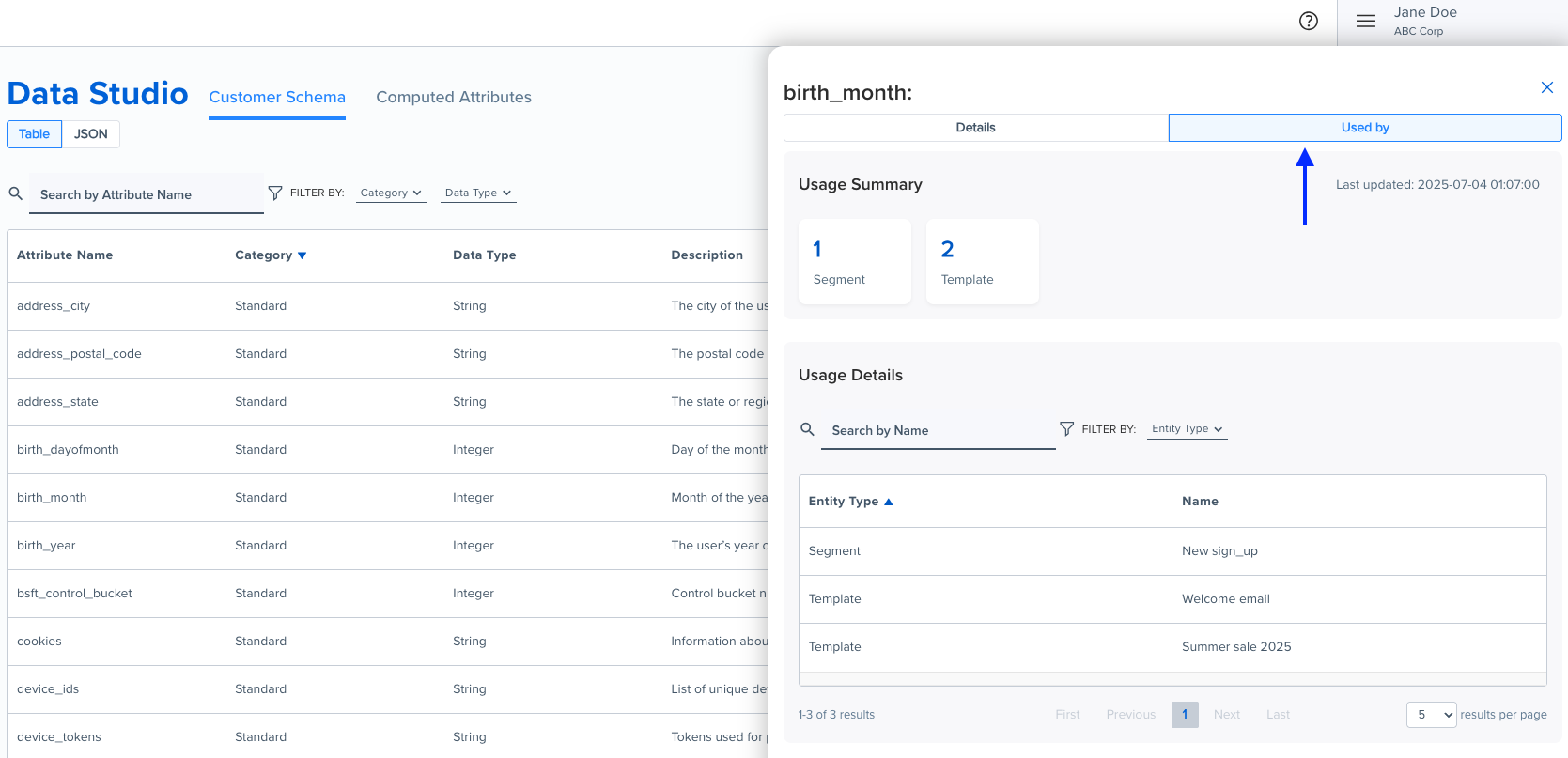Click the Next pagination button
1568x758 pixels.
pyautogui.click(x=1227, y=715)
